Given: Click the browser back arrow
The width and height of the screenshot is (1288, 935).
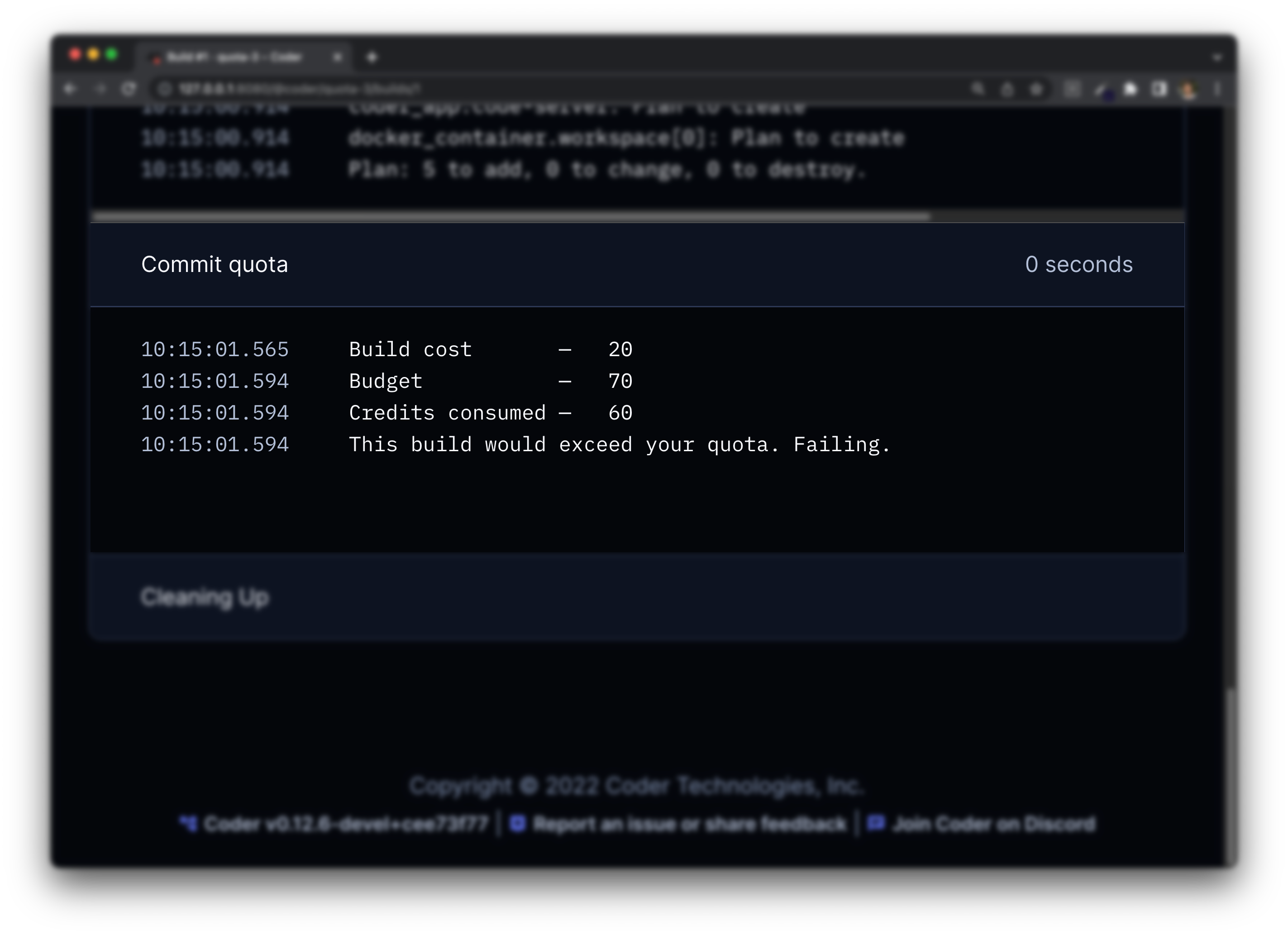Looking at the screenshot, I should [70, 89].
